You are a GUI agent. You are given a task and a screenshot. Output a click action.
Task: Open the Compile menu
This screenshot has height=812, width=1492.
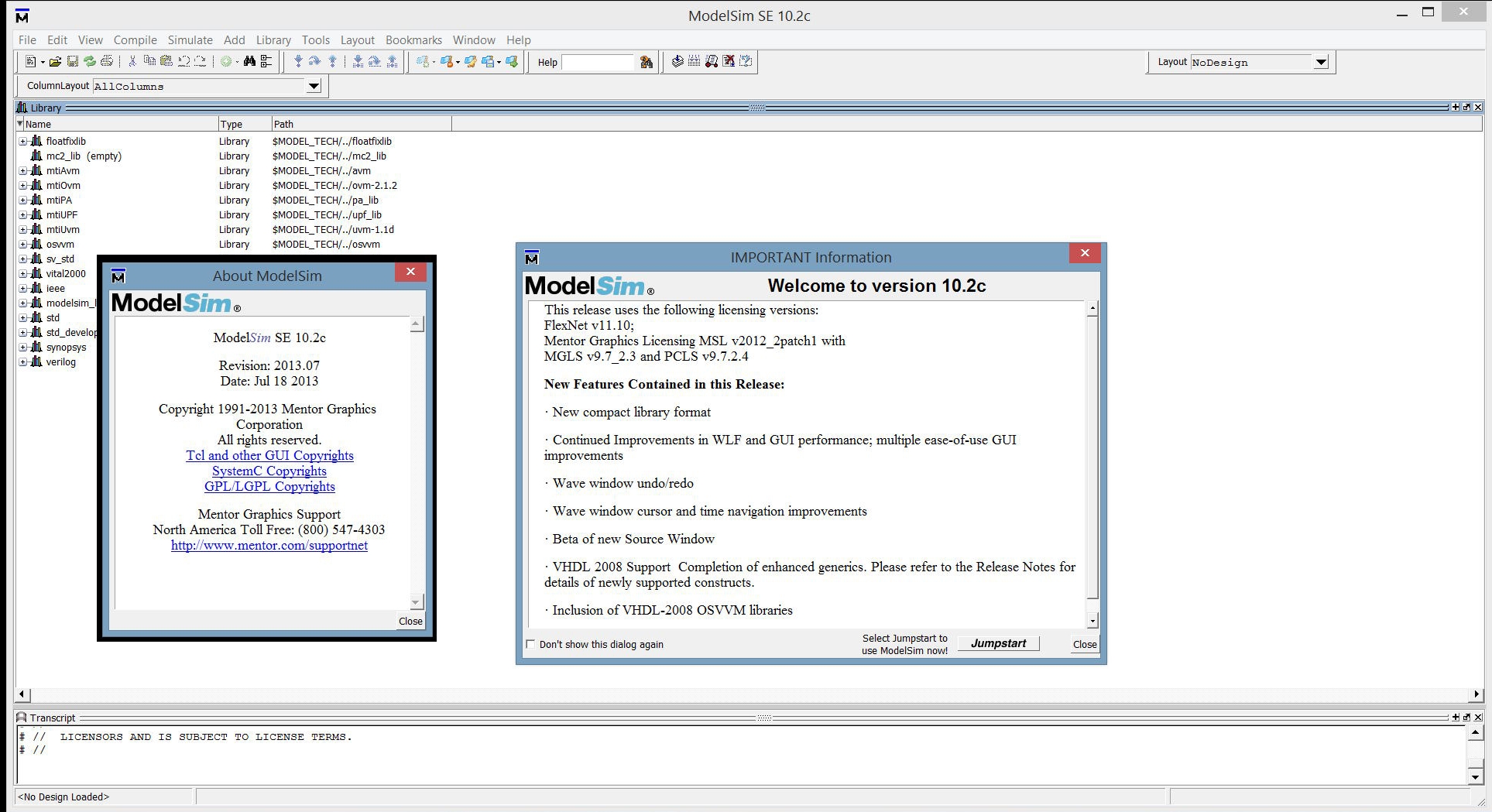(x=135, y=40)
